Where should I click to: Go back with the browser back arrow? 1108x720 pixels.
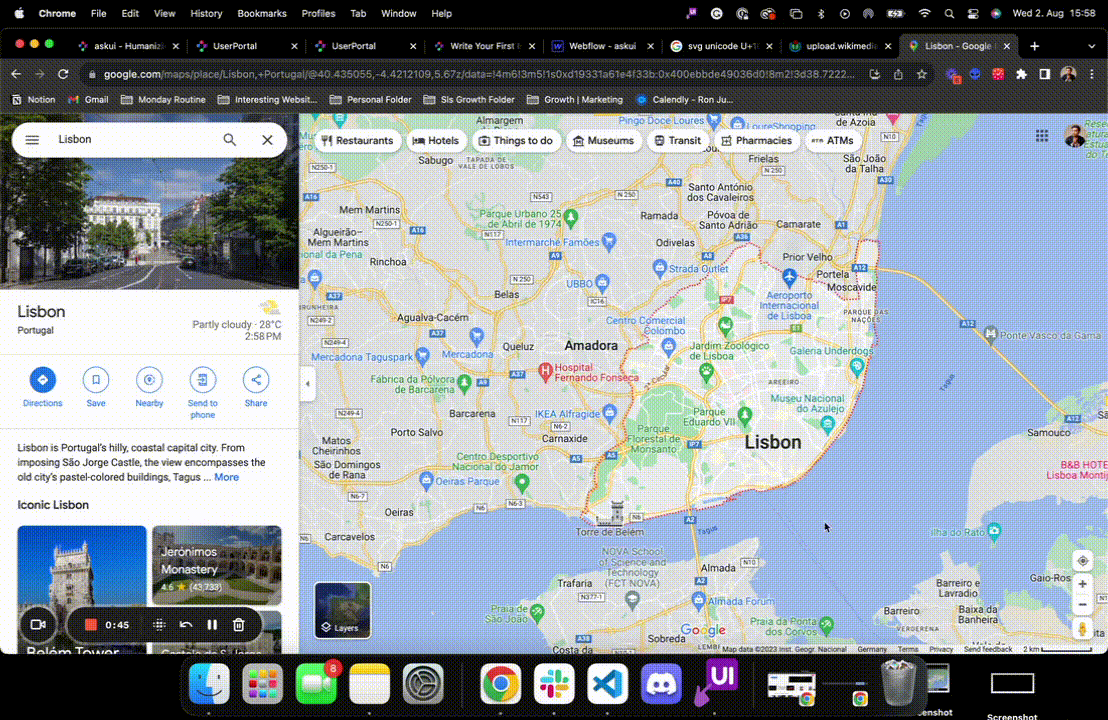(16, 74)
